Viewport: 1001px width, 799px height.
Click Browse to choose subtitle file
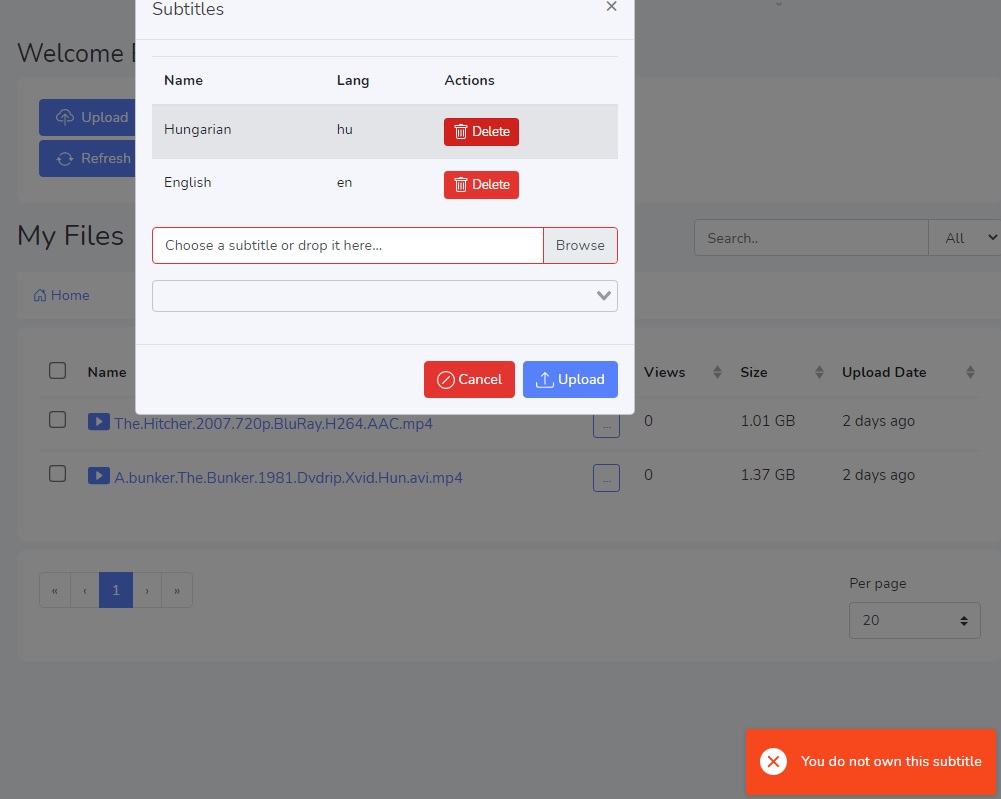[x=580, y=245]
